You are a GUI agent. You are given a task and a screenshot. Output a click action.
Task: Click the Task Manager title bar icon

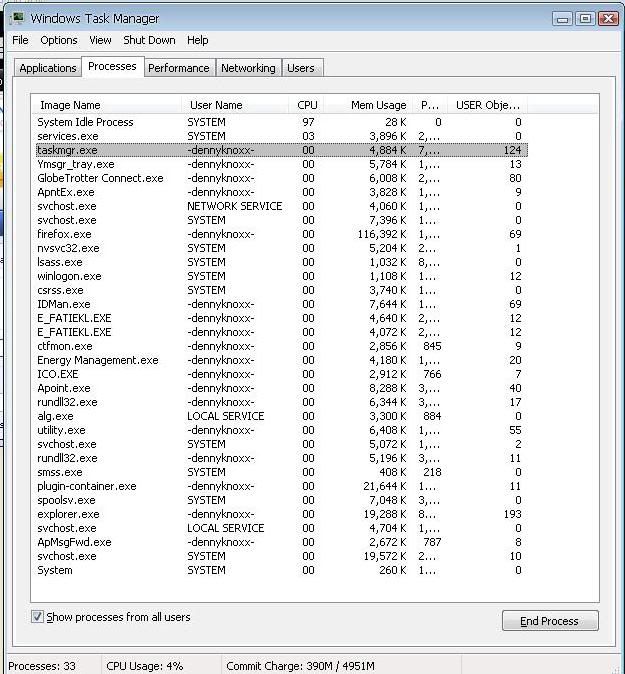coord(18,18)
